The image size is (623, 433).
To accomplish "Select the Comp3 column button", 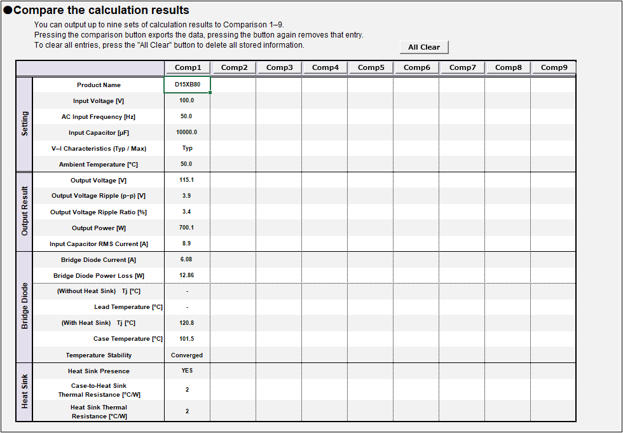I will point(279,68).
